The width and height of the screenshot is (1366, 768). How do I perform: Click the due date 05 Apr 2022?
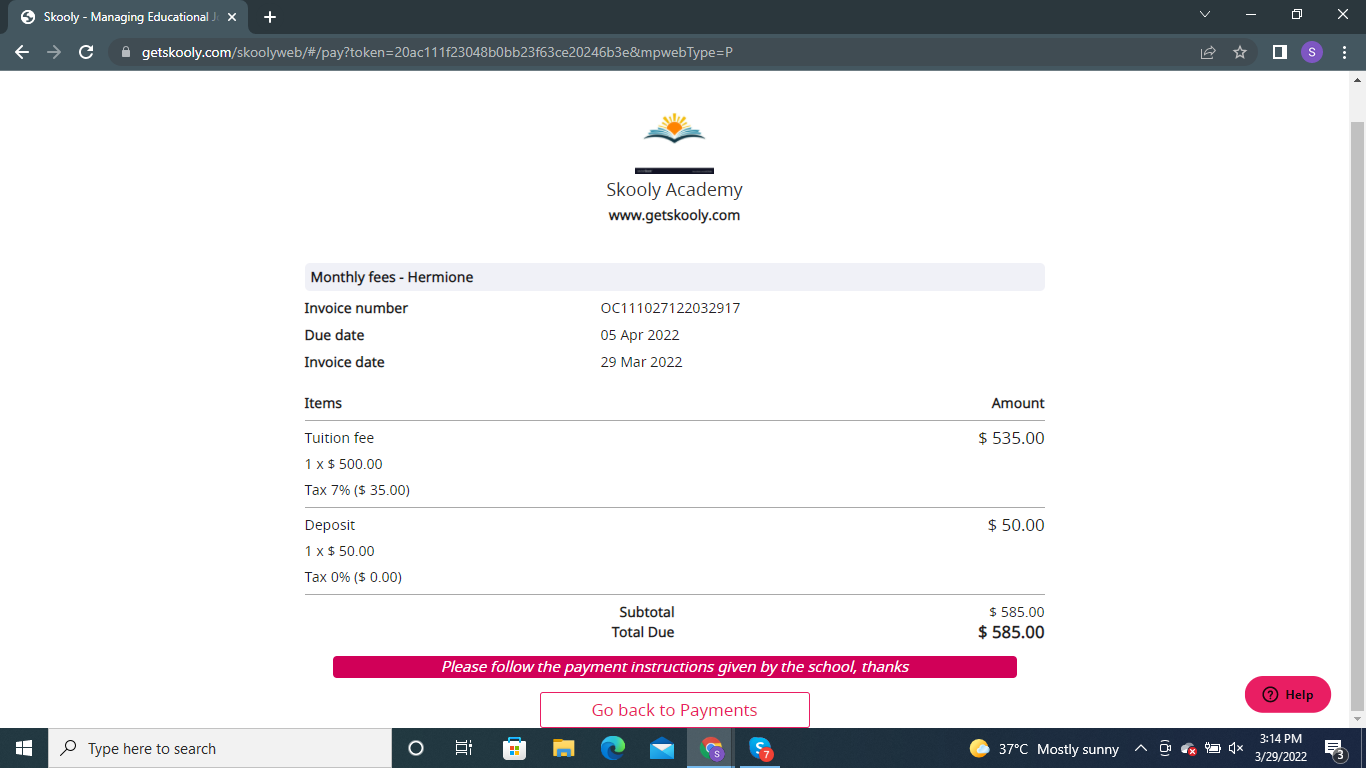pos(640,335)
